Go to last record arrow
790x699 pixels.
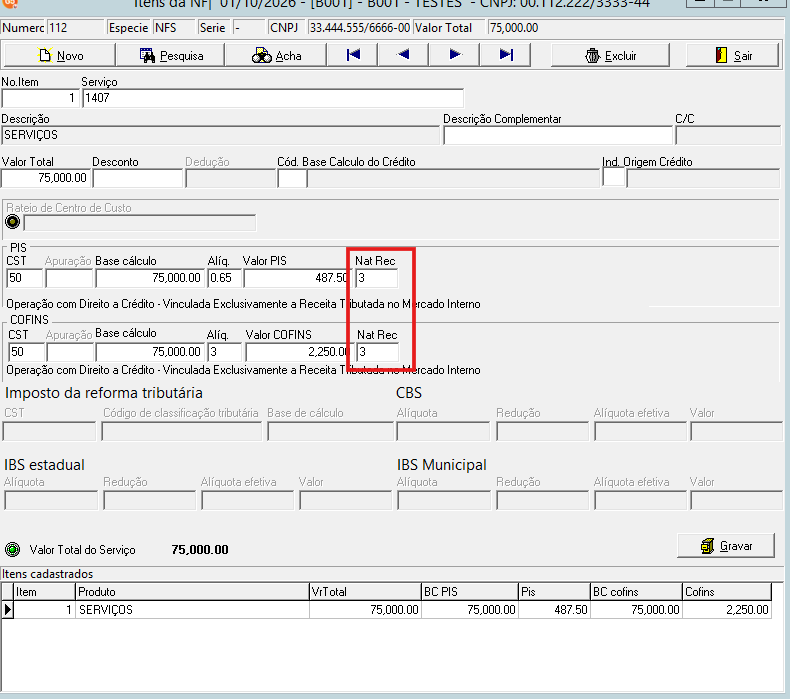pos(505,55)
